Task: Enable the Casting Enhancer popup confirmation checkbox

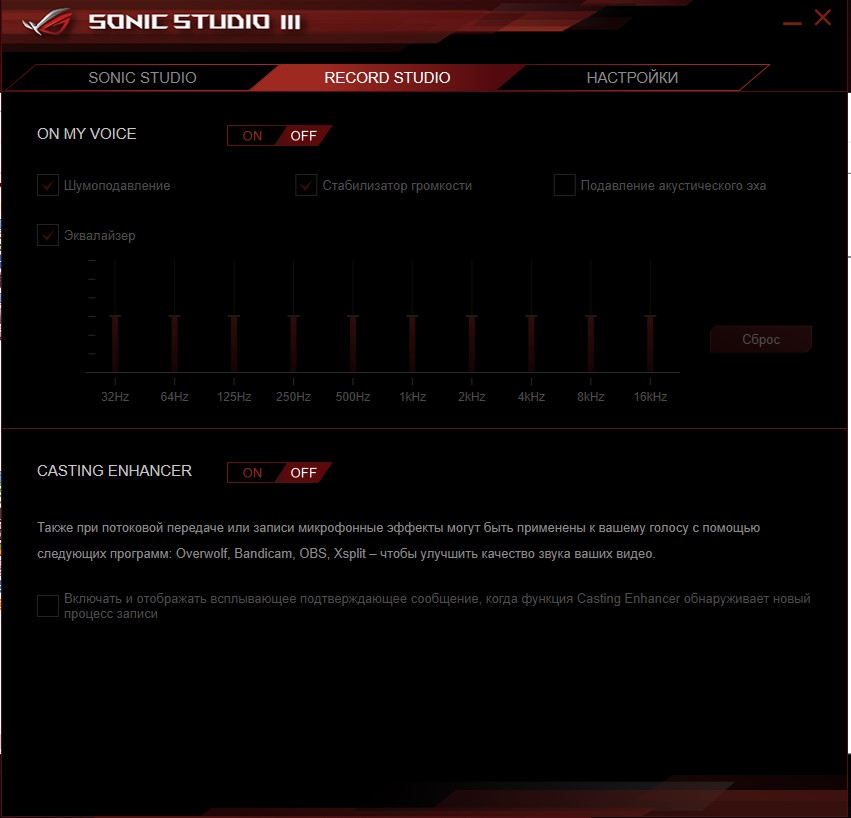Action: click(48, 606)
